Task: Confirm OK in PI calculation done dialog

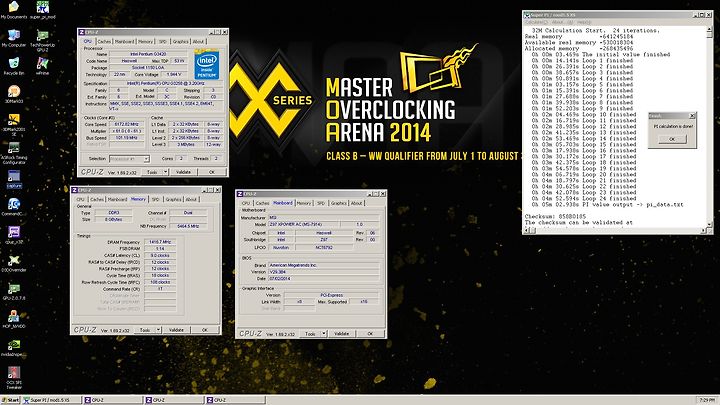Action: coord(672,139)
